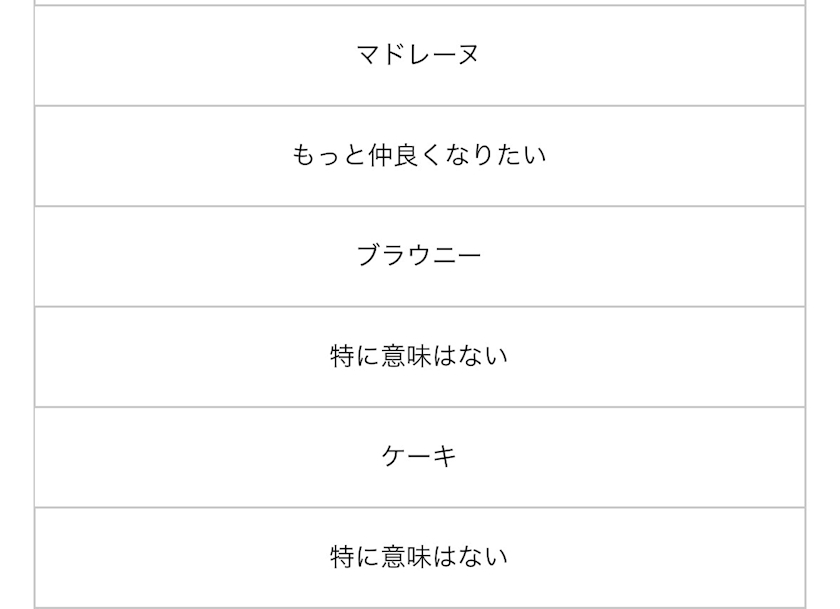Click the sweet between the two 特に意味はない rows
Viewport: 840px width, 609px height.
point(419,457)
